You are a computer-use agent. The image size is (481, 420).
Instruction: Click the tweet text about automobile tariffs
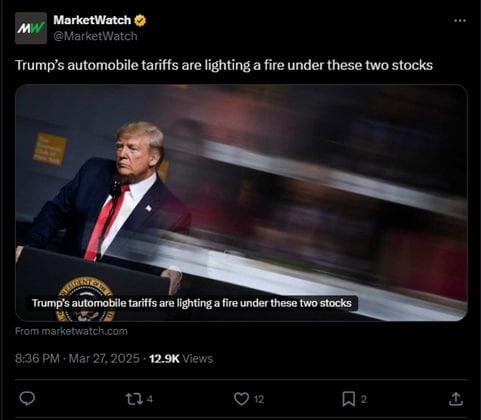[x=224, y=65]
